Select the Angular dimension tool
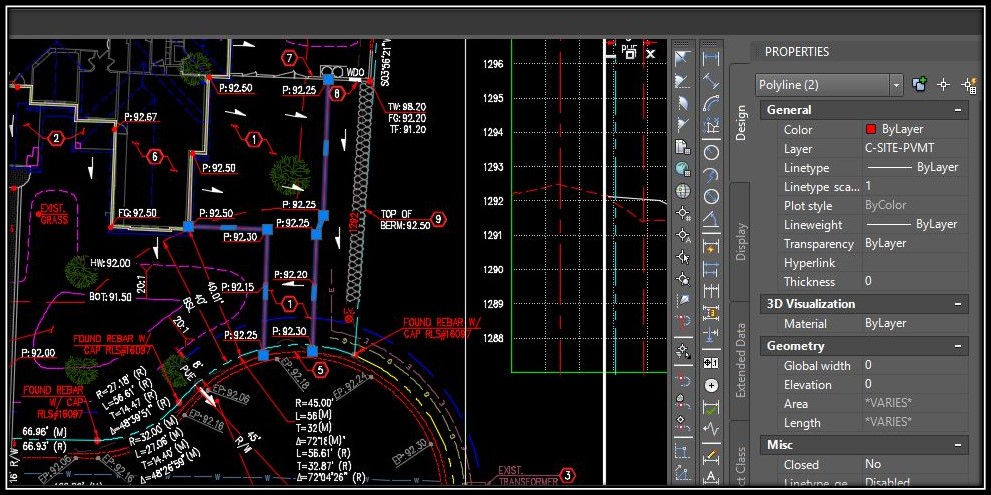Viewport: 991px width, 495px height. (x=712, y=219)
